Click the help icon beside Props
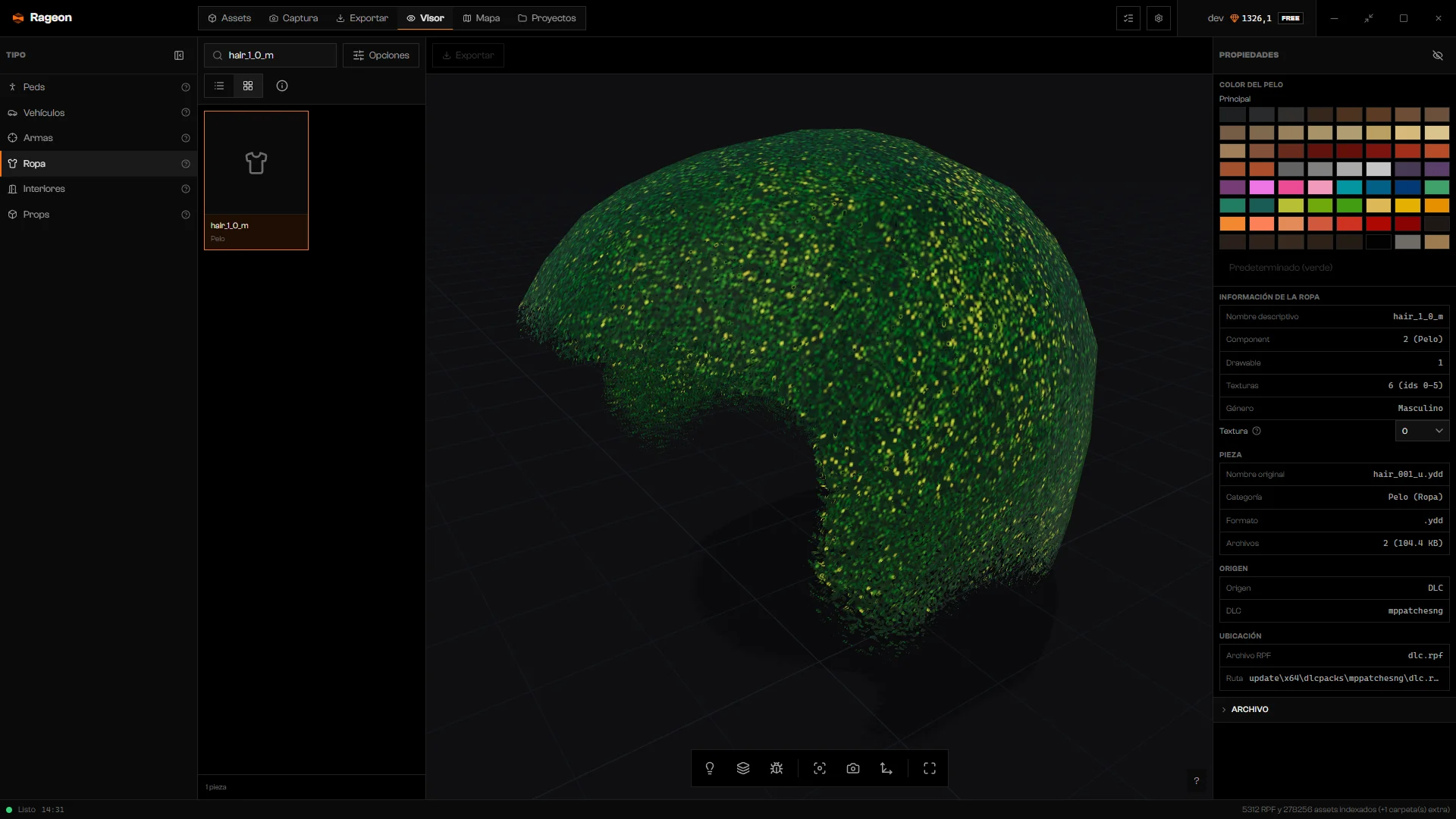The image size is (1456, 819). (186, 215)
